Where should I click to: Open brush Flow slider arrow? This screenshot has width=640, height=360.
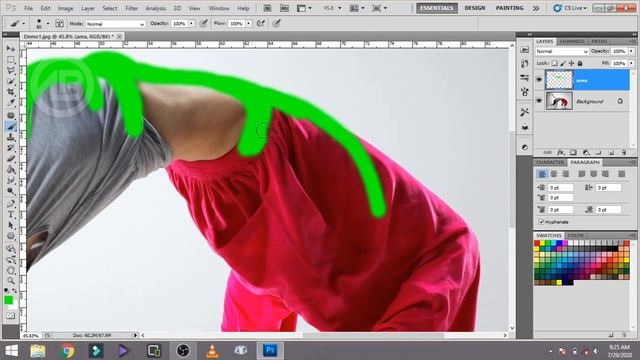coord(249,24)
